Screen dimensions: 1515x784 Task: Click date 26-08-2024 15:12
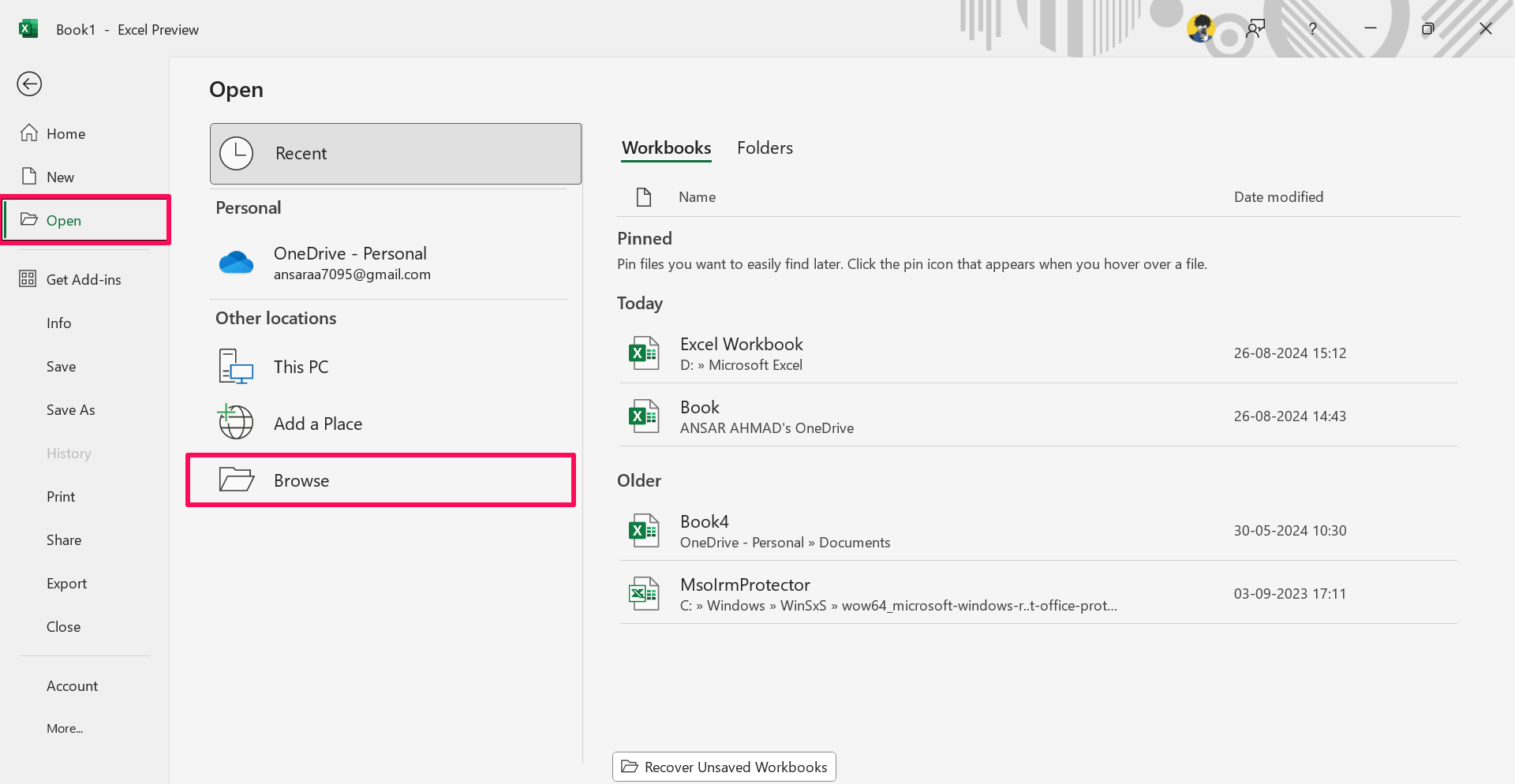[x=1290, y=353]
